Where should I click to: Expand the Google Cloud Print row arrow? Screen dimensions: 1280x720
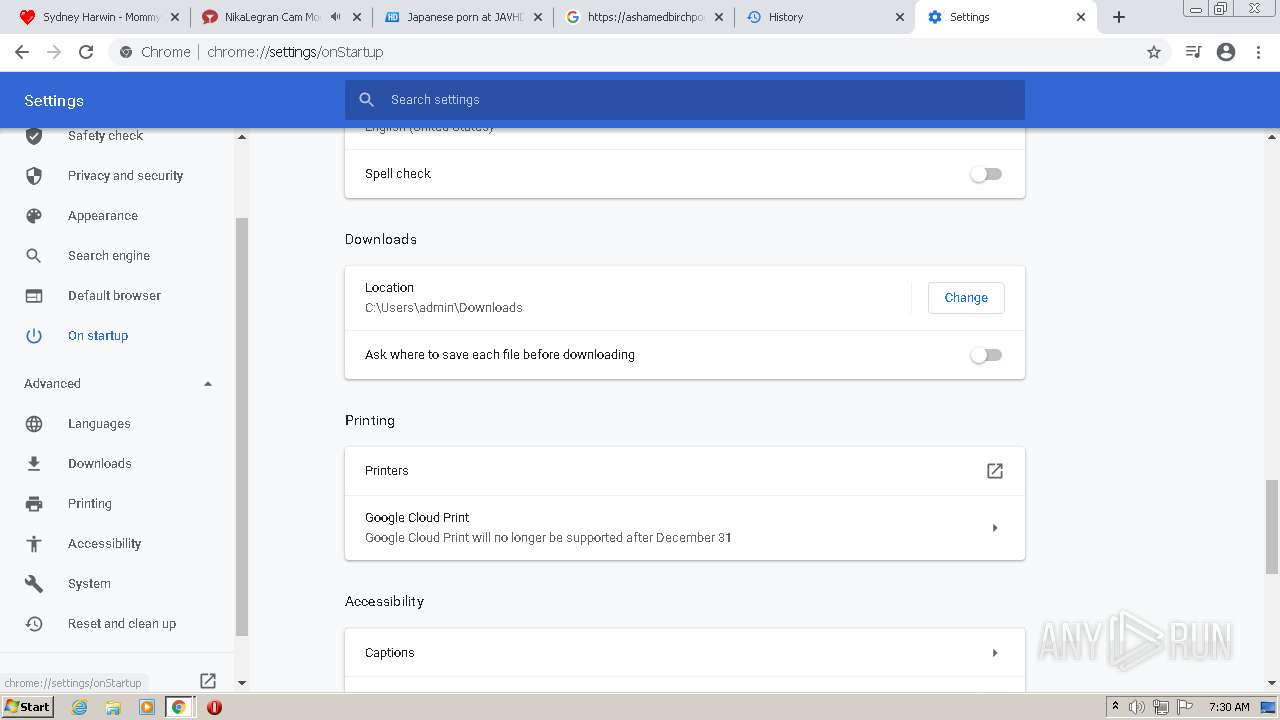pos(995,528)
